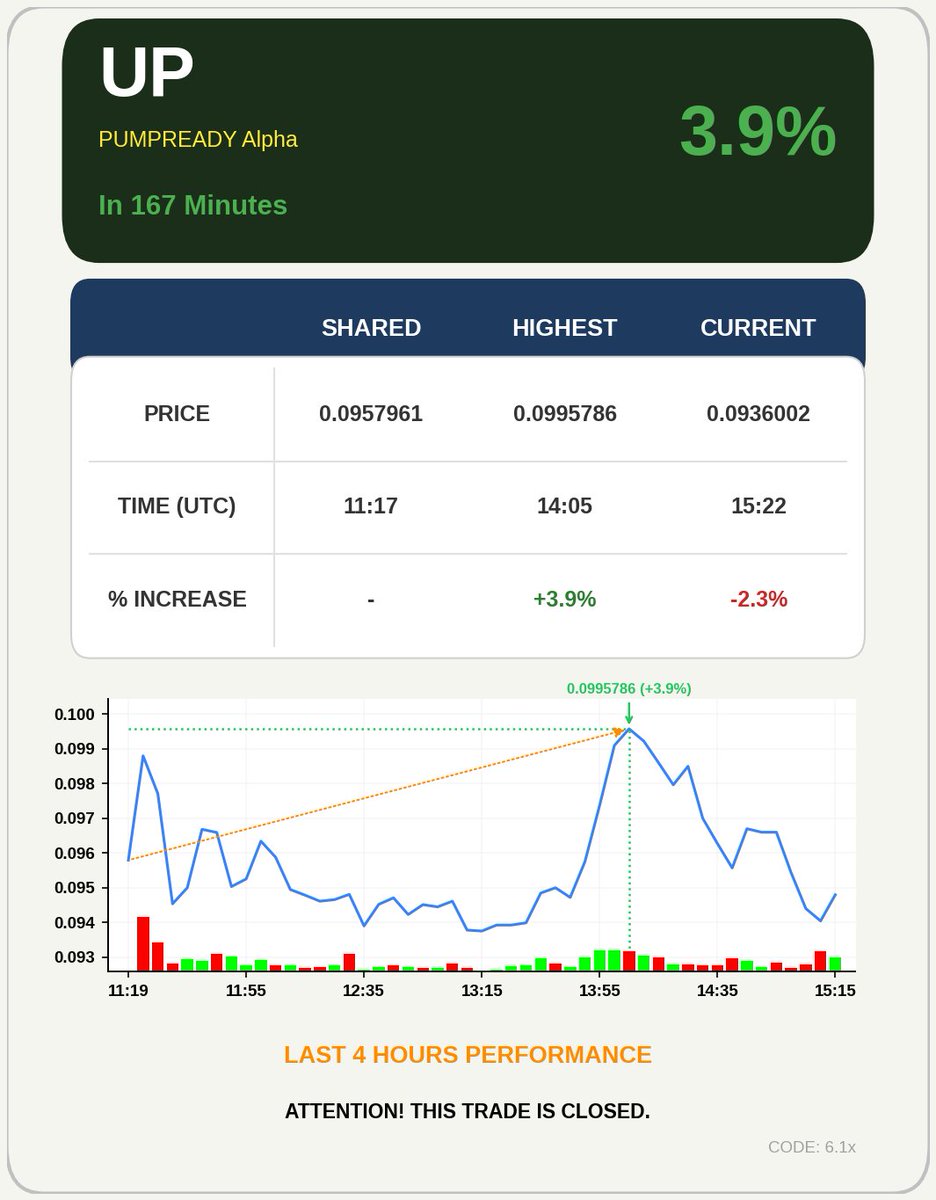Click the 0.093 y-axis label

75,957
